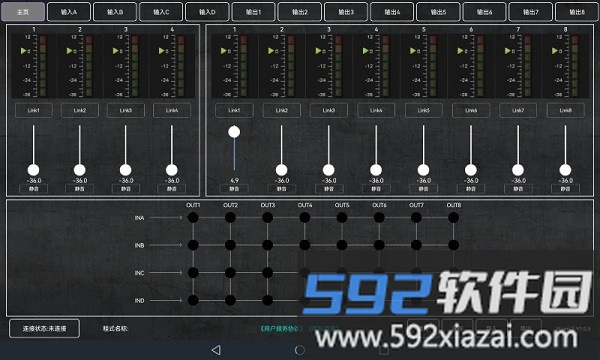Select input 3 meter green threshold arrow
The height and width of the screenshot is (360, 600).
116,50
